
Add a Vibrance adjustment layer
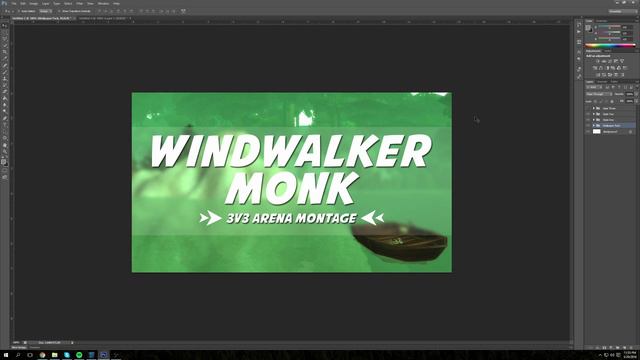(622, 61)
